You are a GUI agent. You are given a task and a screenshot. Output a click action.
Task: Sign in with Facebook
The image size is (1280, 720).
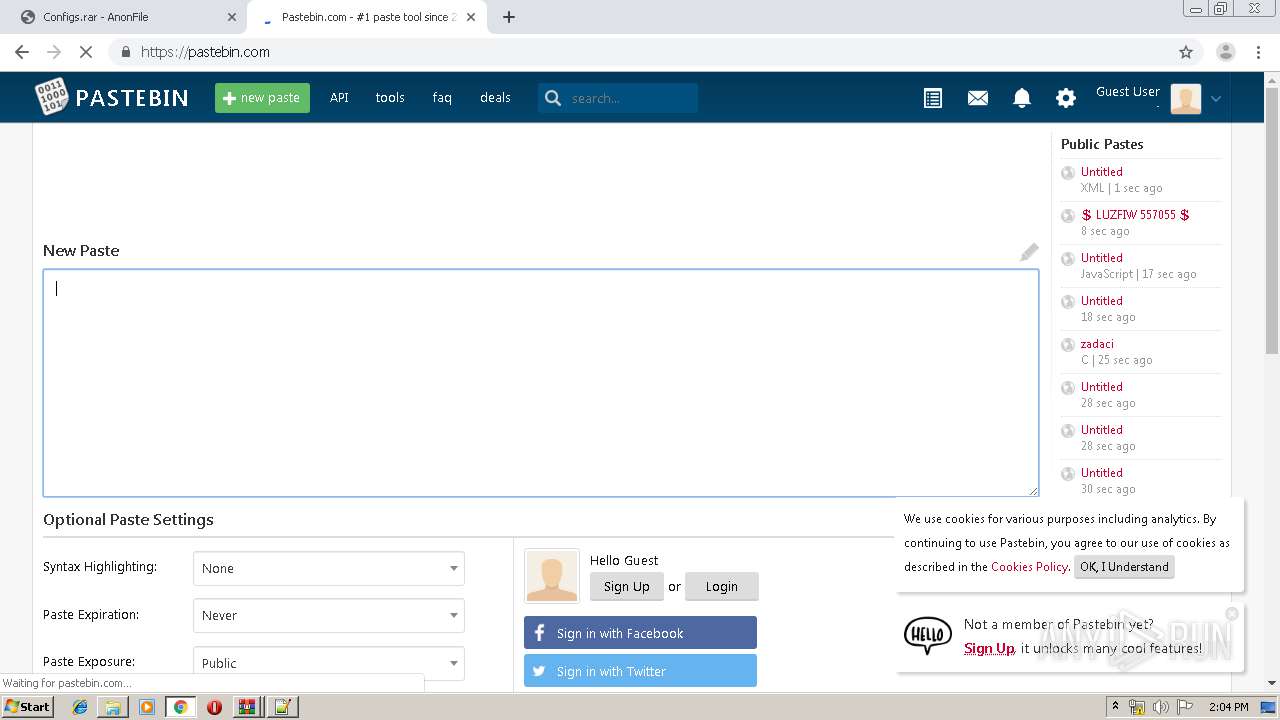pos(640,633)
